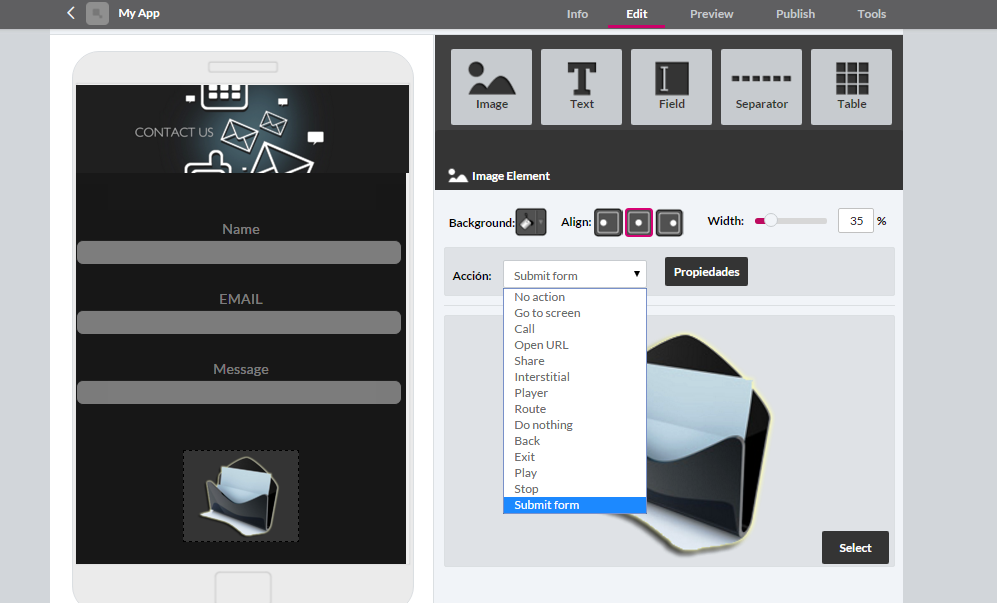Choose 'Player' from the action list
This screenshot has height=603, width=997.
[575, 393]
